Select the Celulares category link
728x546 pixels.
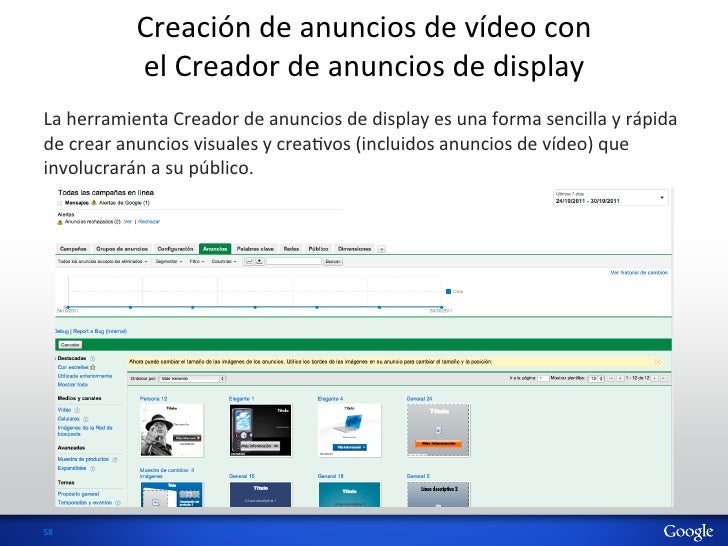[x=69, y=419]
